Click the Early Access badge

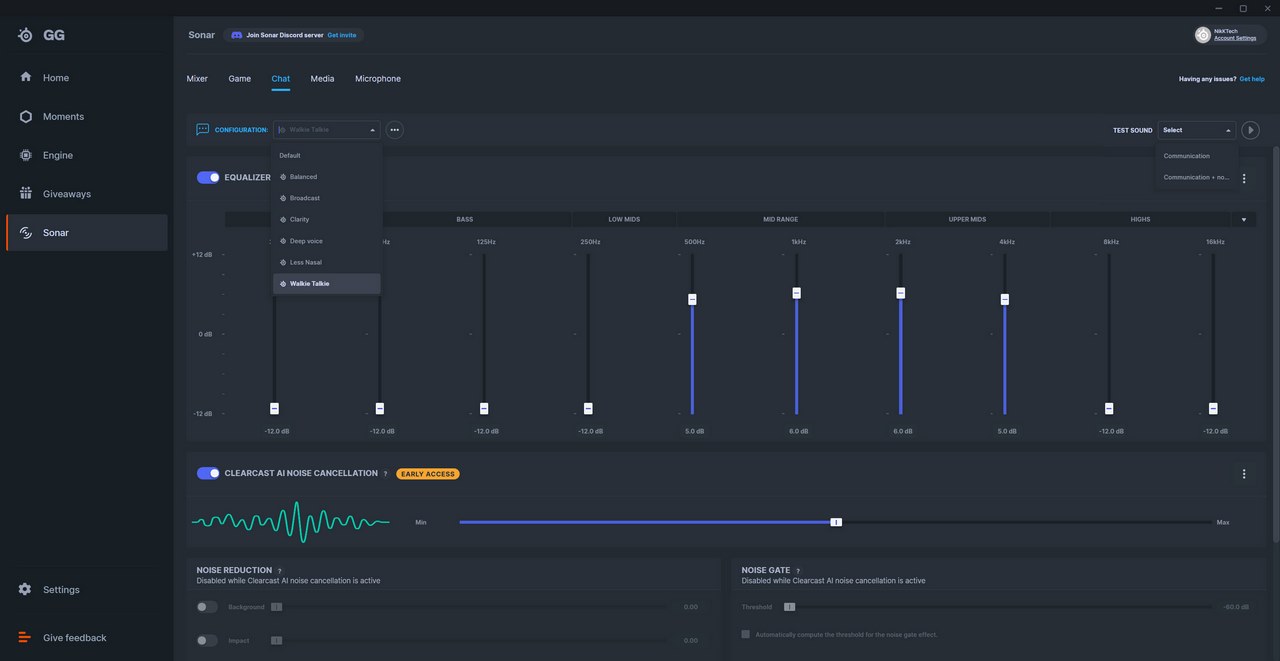(428, 474)
